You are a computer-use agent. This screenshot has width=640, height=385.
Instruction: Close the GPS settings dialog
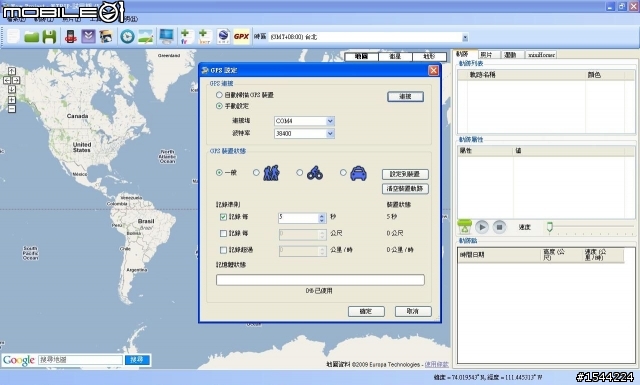pyautogui.click(x=433, y=71)
